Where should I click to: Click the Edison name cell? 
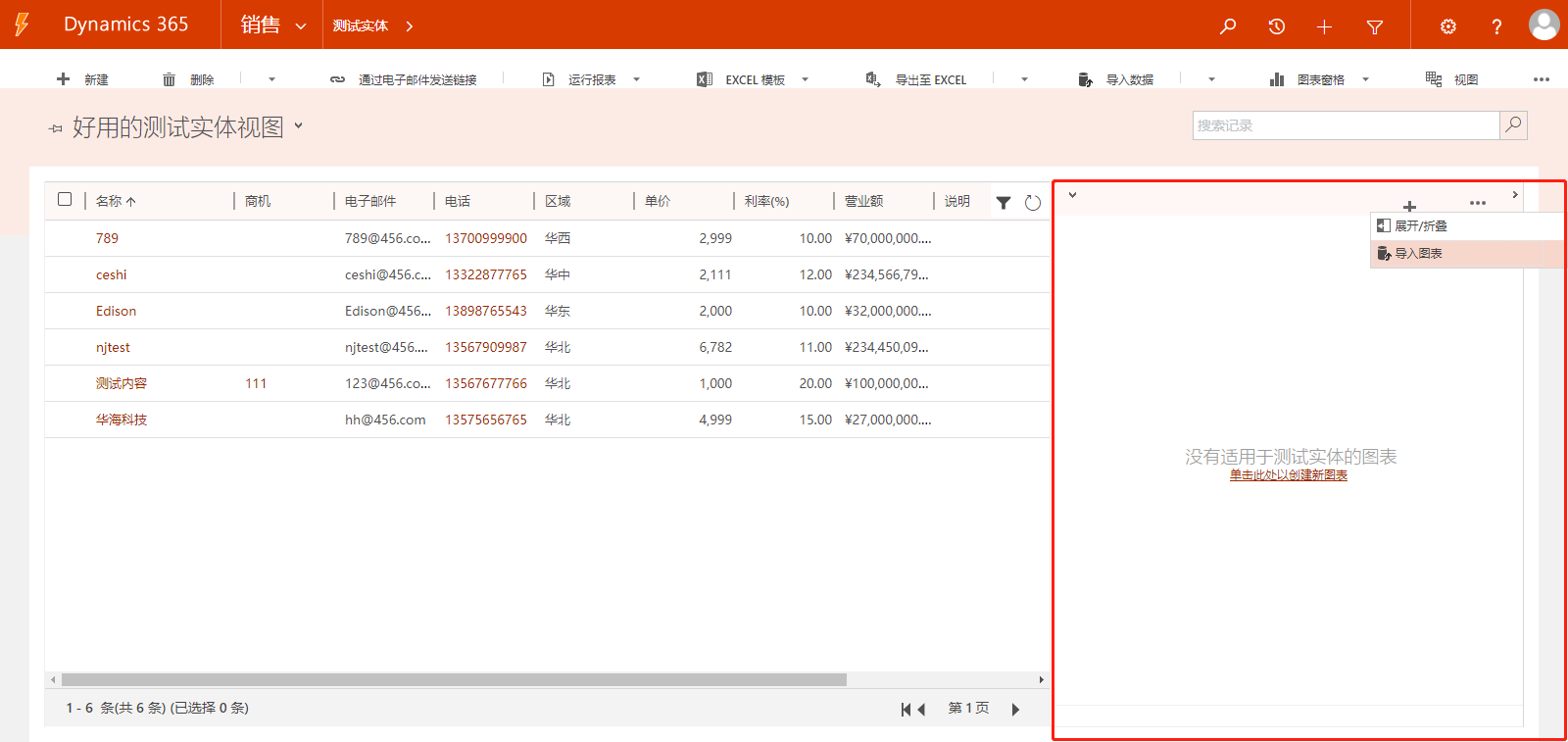(x=116, y=311)
